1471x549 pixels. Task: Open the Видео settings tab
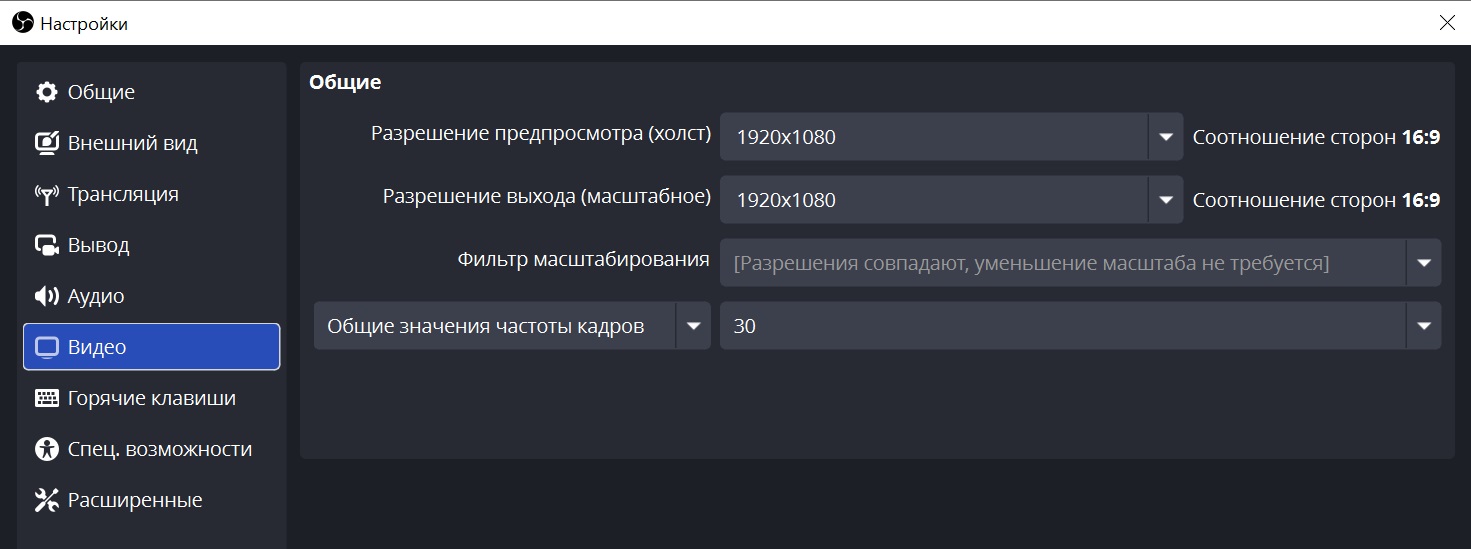point(151,347)
